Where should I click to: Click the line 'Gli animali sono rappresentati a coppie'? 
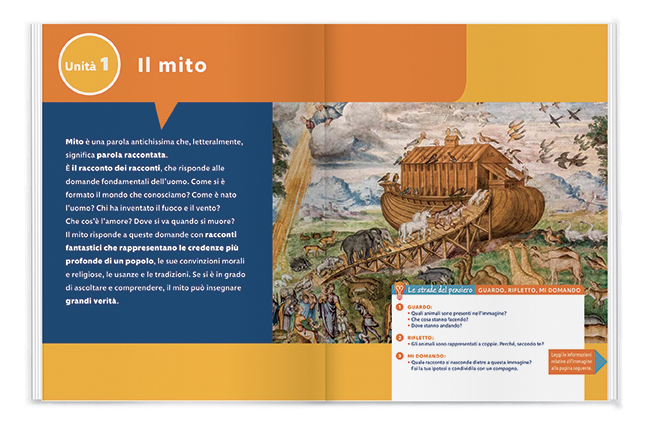tap(454, 344)
